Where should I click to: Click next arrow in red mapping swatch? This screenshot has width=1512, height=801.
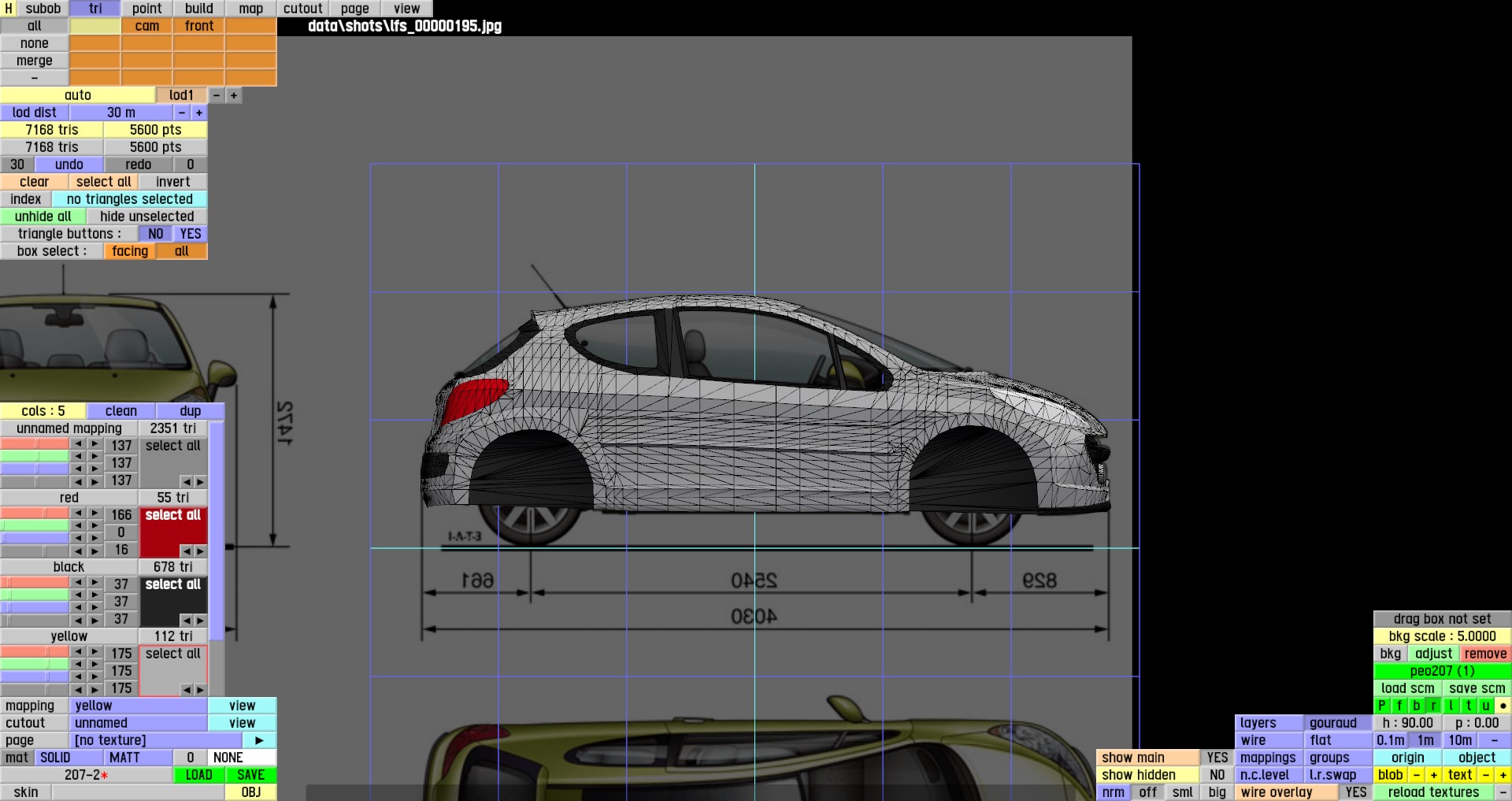tap(200, 551)
